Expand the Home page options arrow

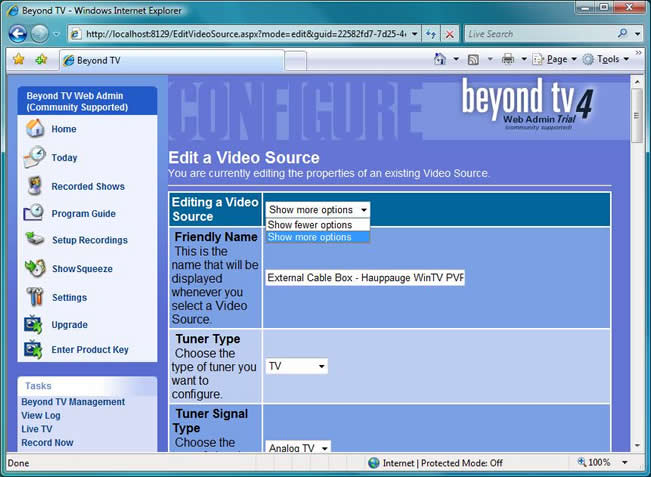click(x=456, y=59)
